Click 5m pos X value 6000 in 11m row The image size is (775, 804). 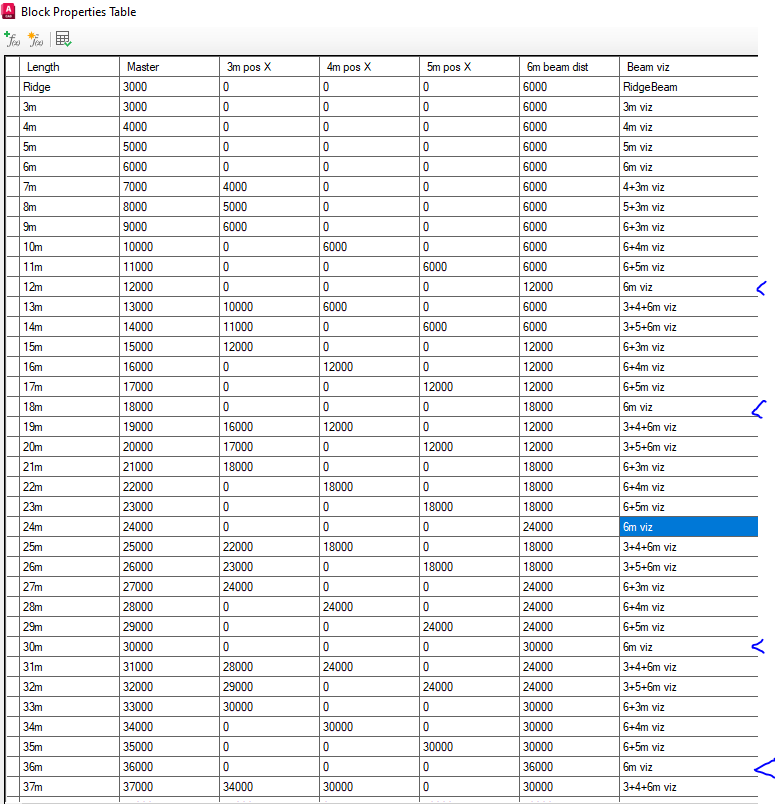coord(469,267)
